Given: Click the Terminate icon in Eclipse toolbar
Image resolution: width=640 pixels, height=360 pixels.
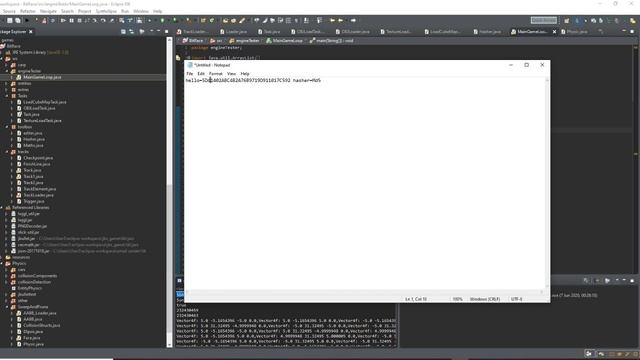Looking at the screenshot, I should point(79,20).
